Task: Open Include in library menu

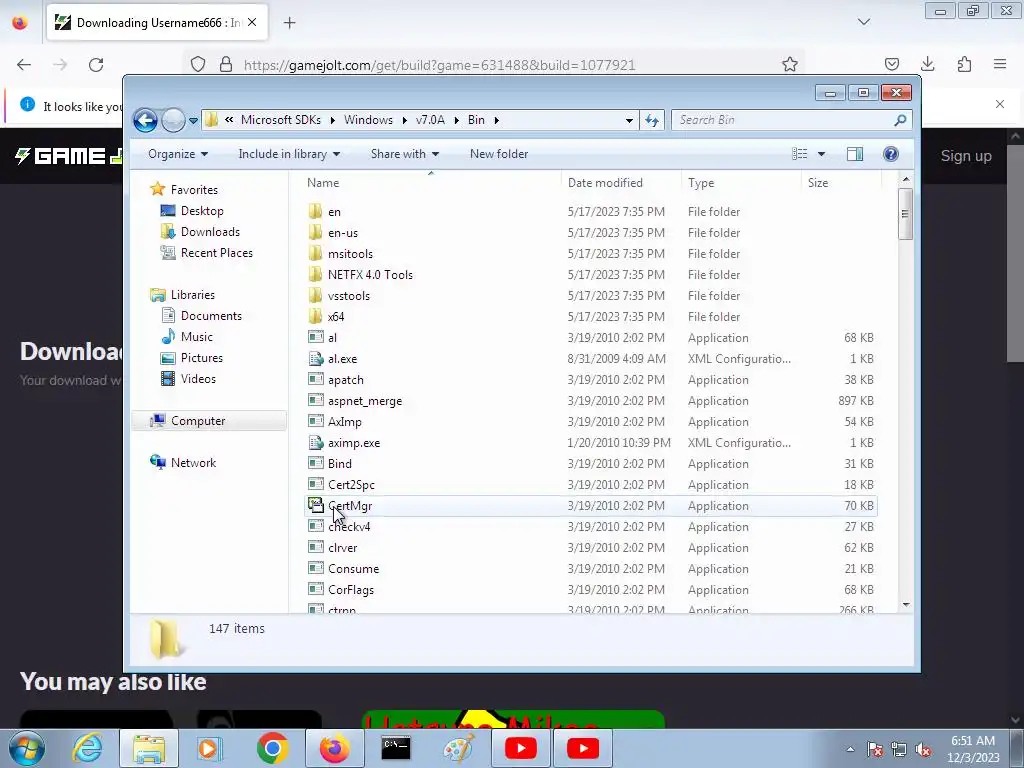Action: (289, 154)
